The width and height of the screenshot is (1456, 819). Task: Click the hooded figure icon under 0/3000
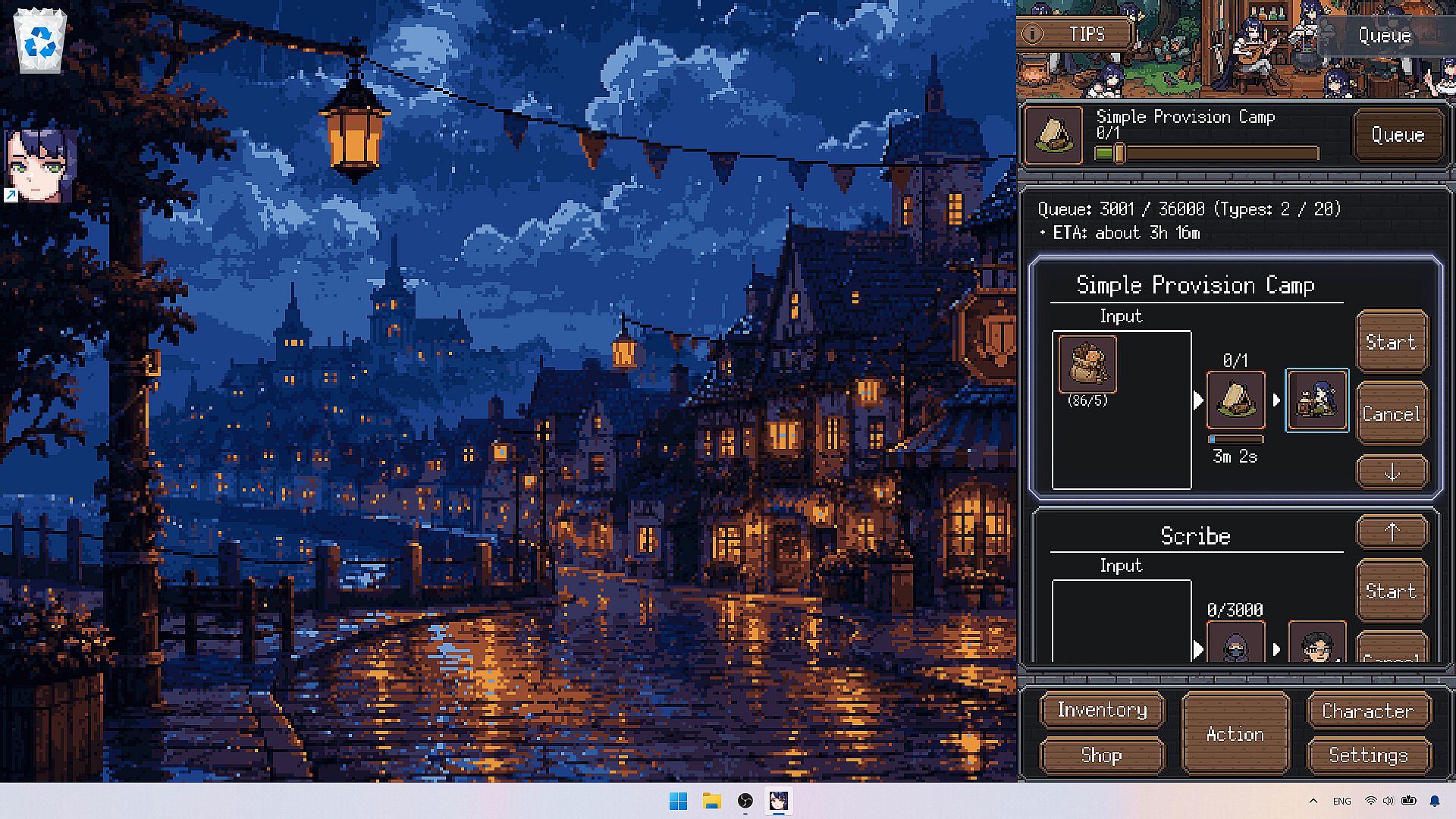tap(1235, 642)
